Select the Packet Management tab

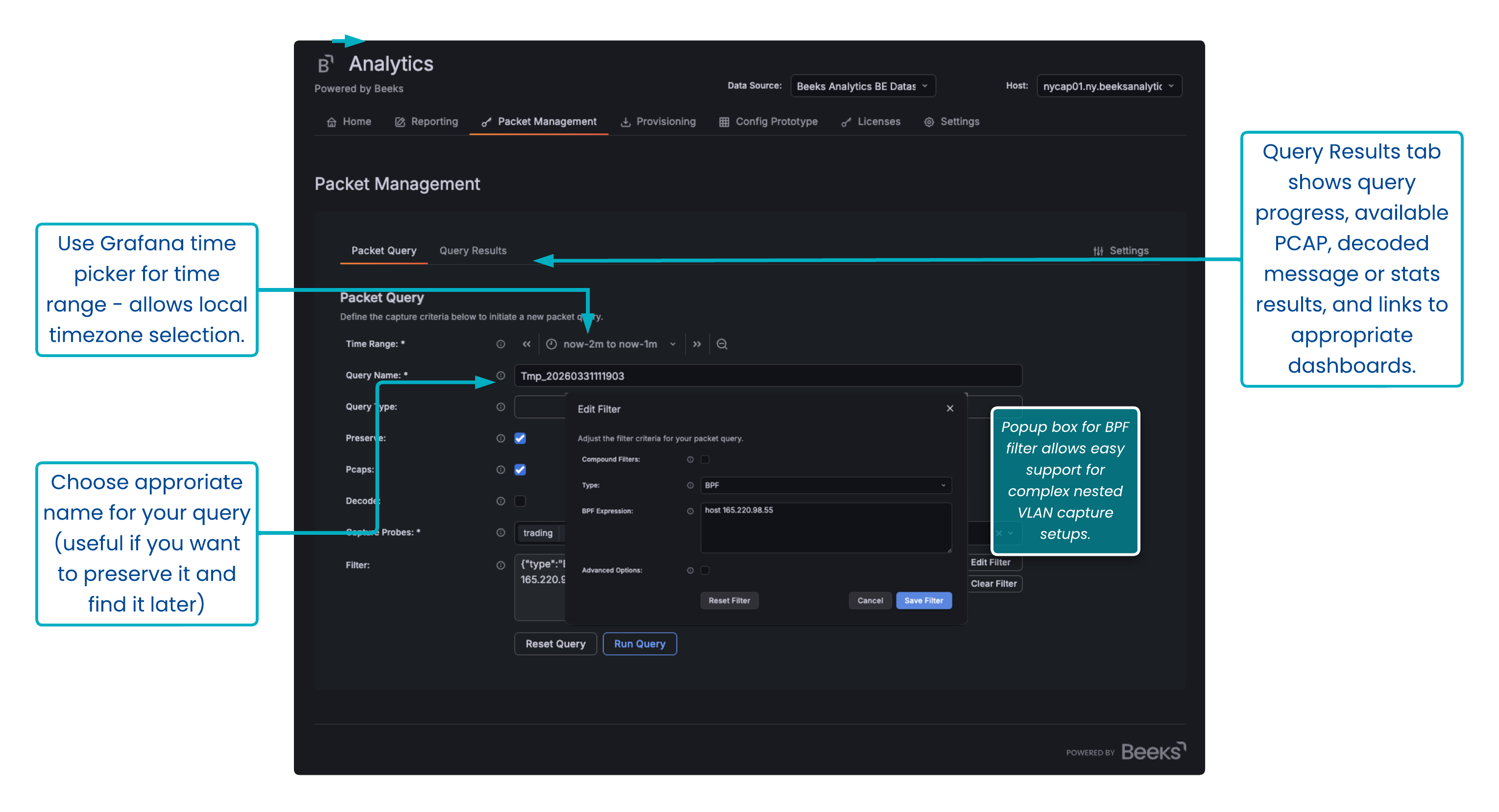pyautogui.click(x=546, y=121)
